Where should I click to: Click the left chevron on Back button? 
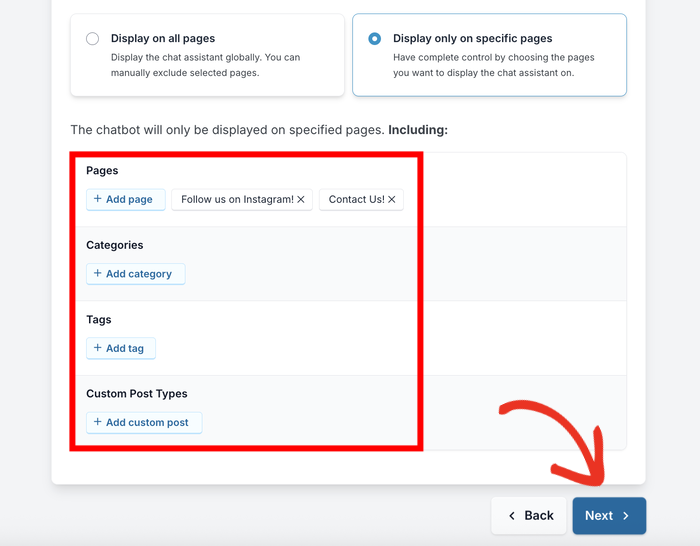(x=512, y=516)
